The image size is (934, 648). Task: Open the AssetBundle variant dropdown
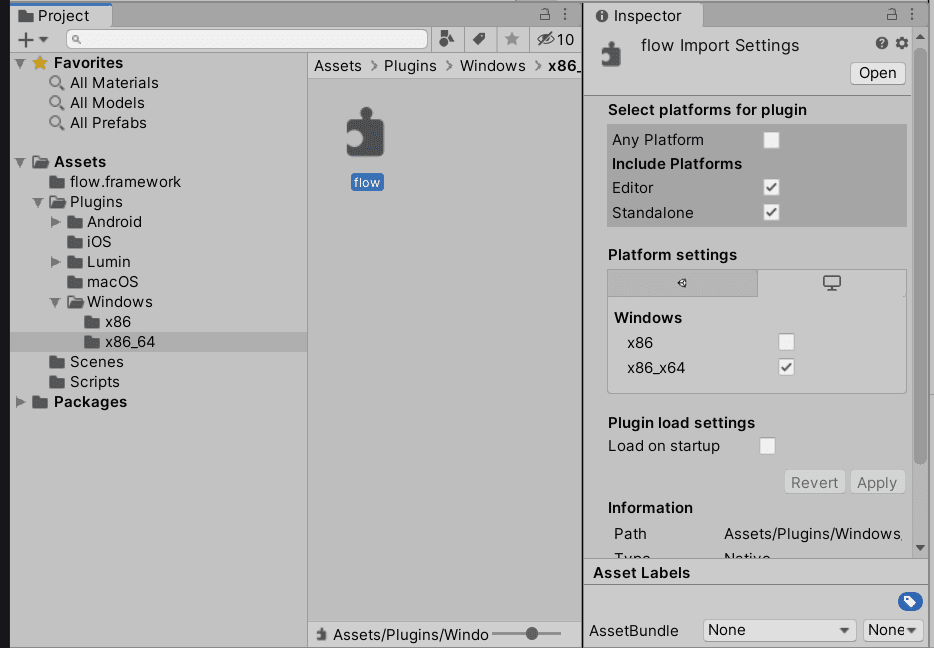[x=893, y=630]
